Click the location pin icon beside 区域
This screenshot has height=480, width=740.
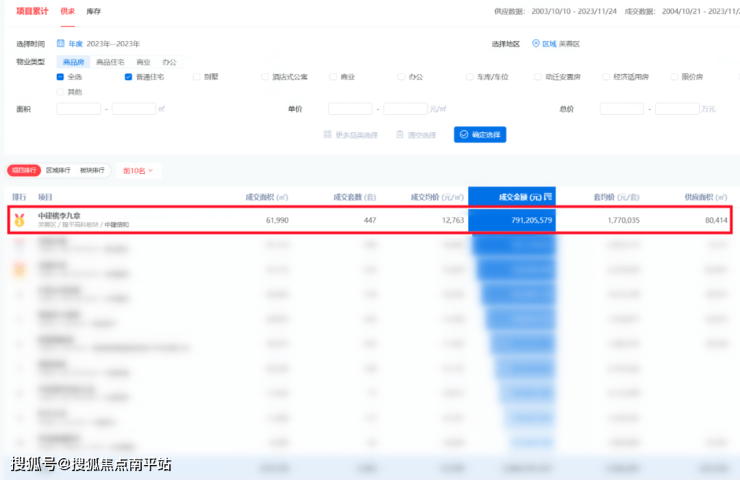(536, 43)
